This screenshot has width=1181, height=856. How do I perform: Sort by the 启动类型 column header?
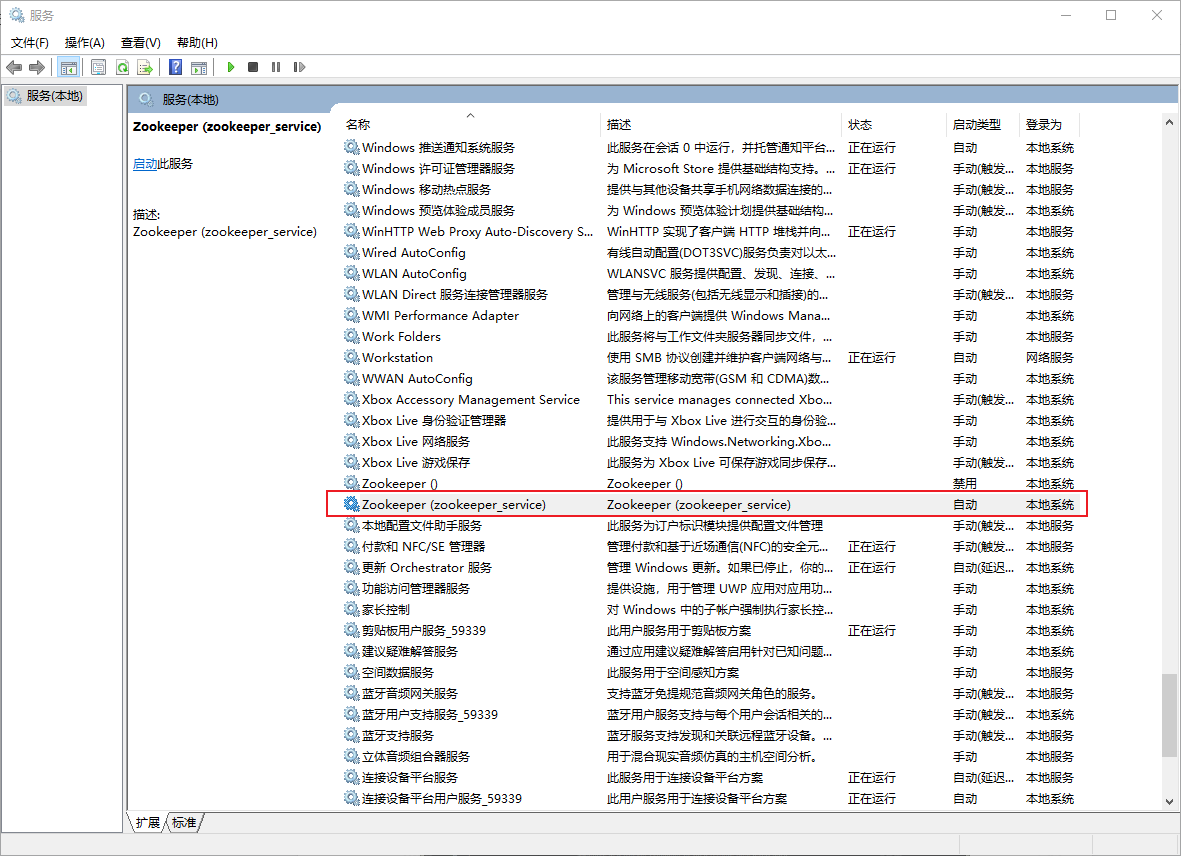(983, 124)
